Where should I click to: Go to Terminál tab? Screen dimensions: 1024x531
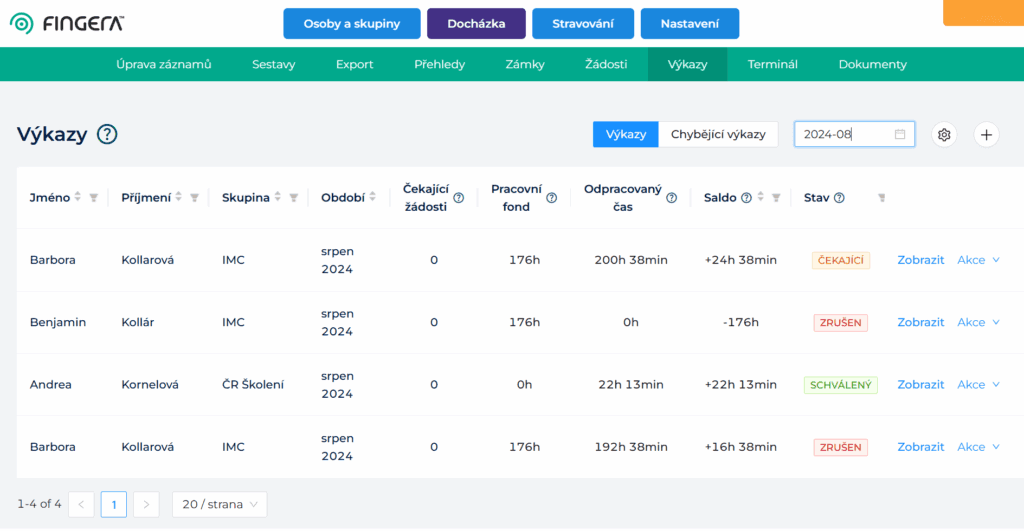coord(773,64)
